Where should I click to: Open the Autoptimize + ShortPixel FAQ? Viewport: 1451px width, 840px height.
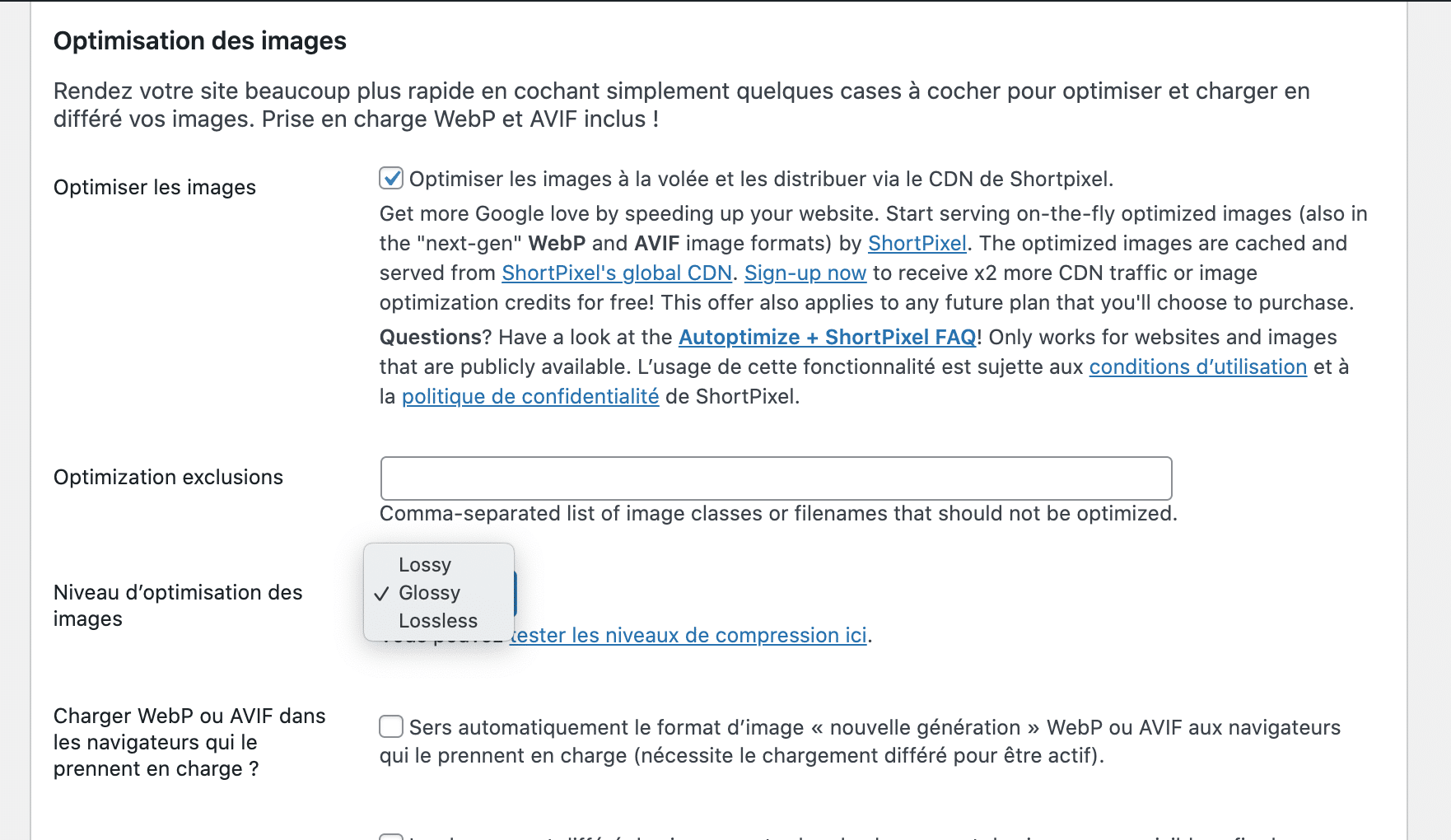[x=826, y=337]
